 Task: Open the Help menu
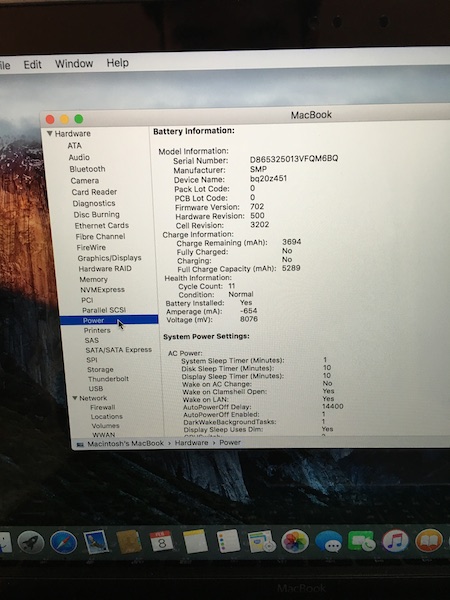(x=117, y=62)
